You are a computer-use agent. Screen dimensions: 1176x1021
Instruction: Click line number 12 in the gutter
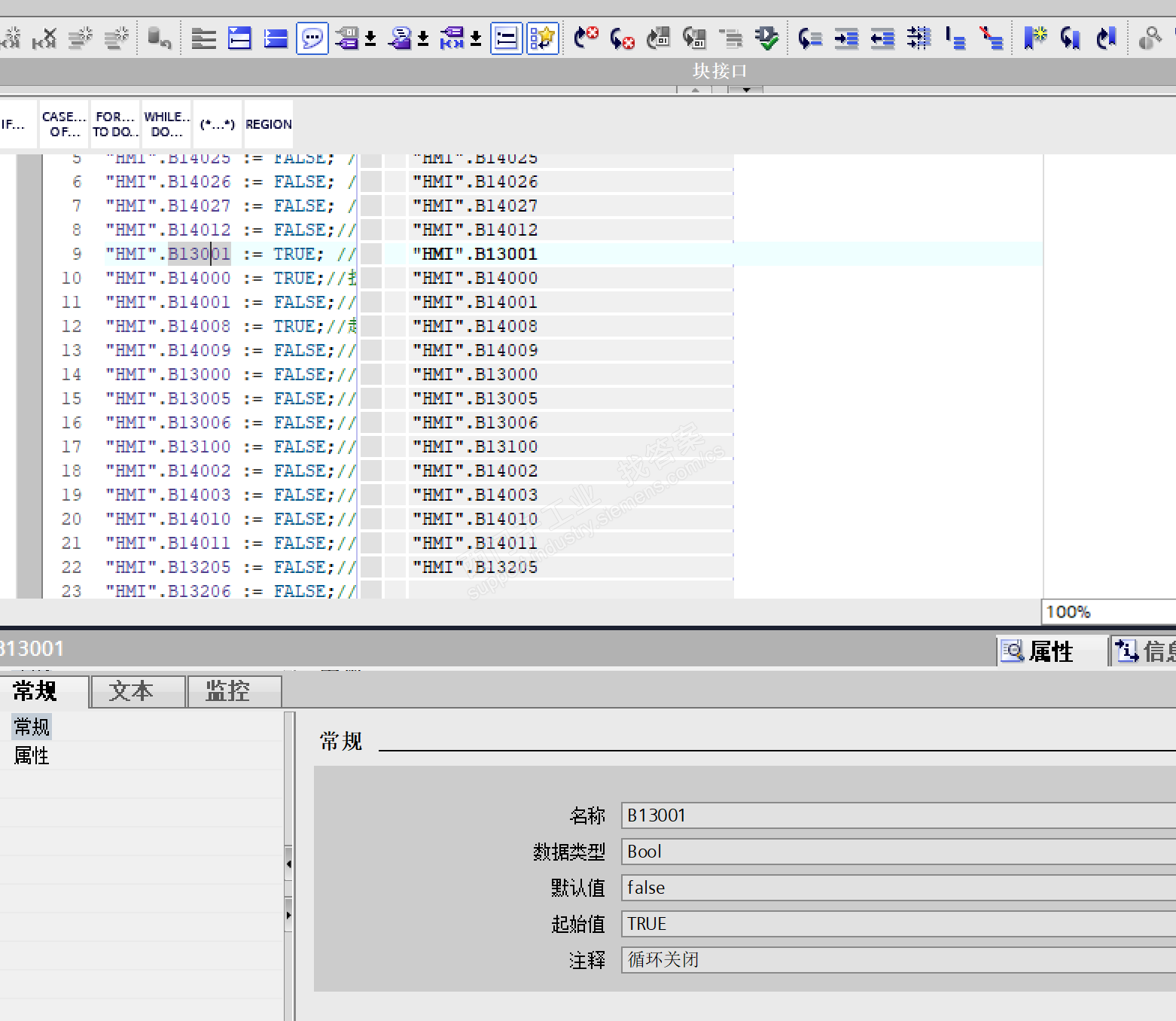pyautogui.click(x=72, y=326)
